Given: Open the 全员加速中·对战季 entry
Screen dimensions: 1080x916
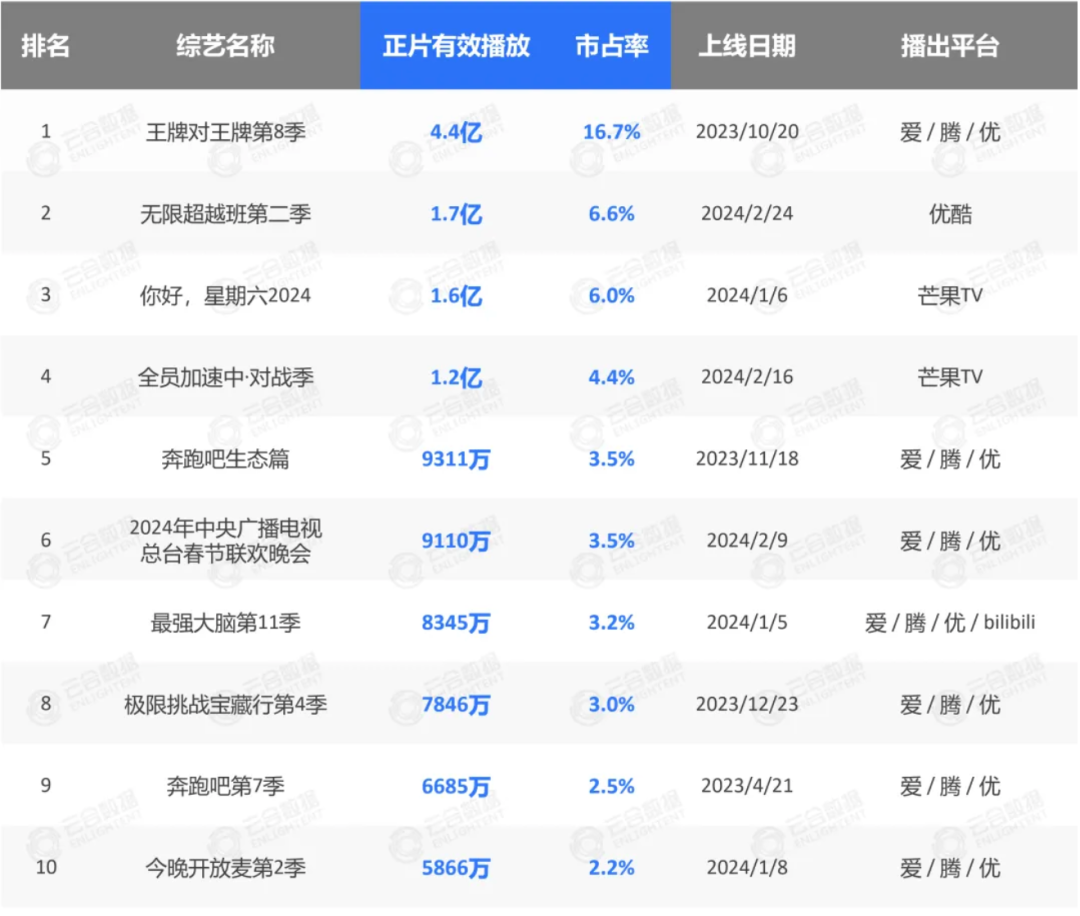Looking at the screenshot, I should pyautogui.click(x=225, y=377).
